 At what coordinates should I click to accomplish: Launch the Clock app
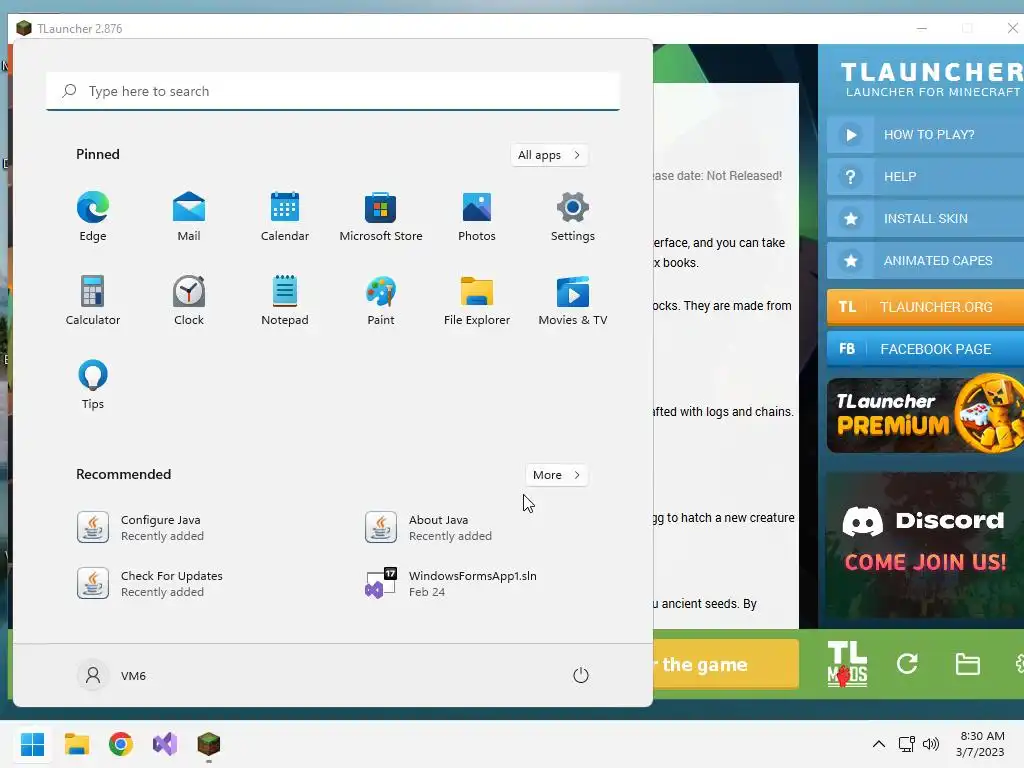[x=189, y=300]
